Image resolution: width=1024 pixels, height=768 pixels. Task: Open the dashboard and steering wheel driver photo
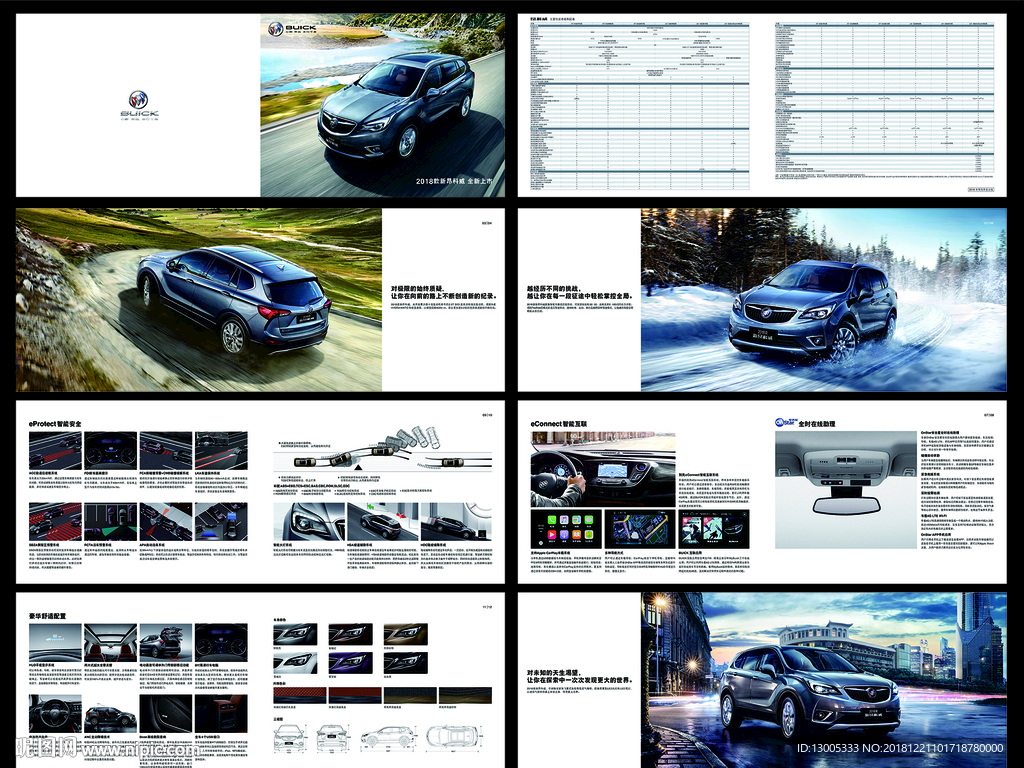[x=603, y=469]
